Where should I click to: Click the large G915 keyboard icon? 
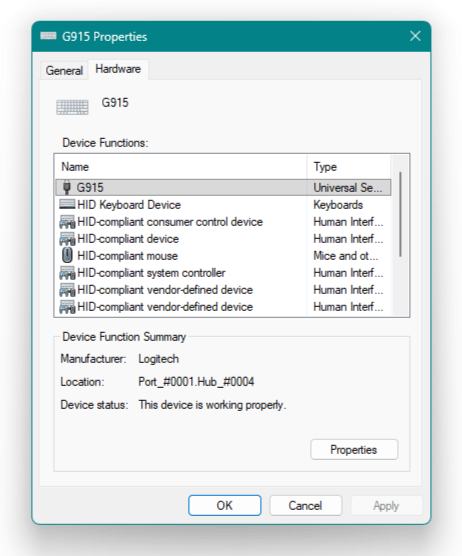[72, 107]
